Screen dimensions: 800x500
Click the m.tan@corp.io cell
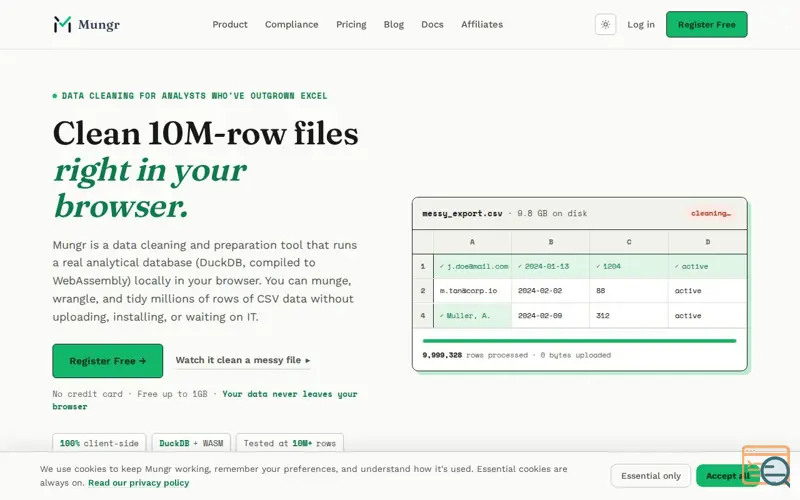[472, 291]
